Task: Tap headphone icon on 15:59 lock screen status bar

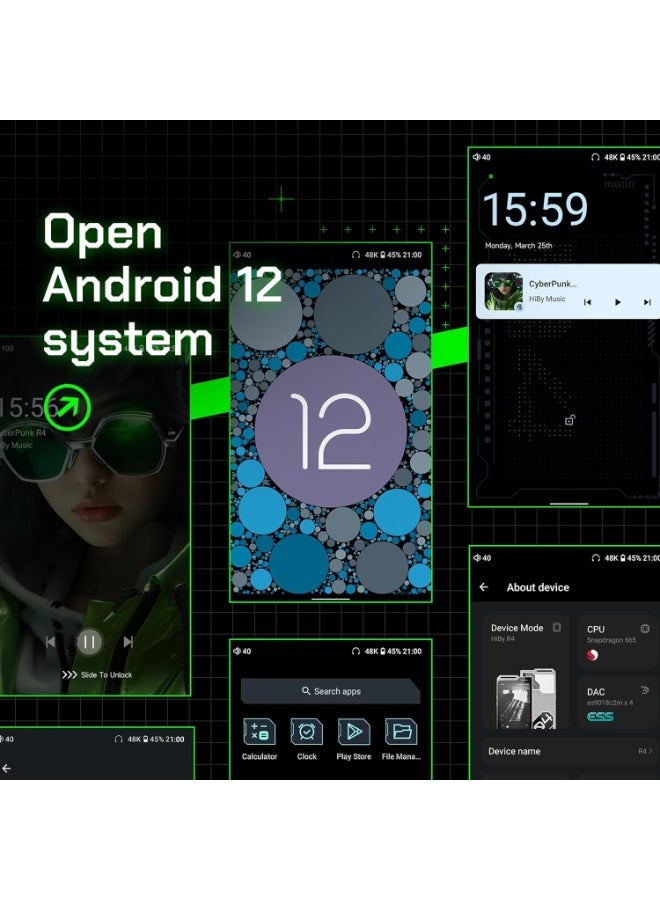Action: (595, 157)
